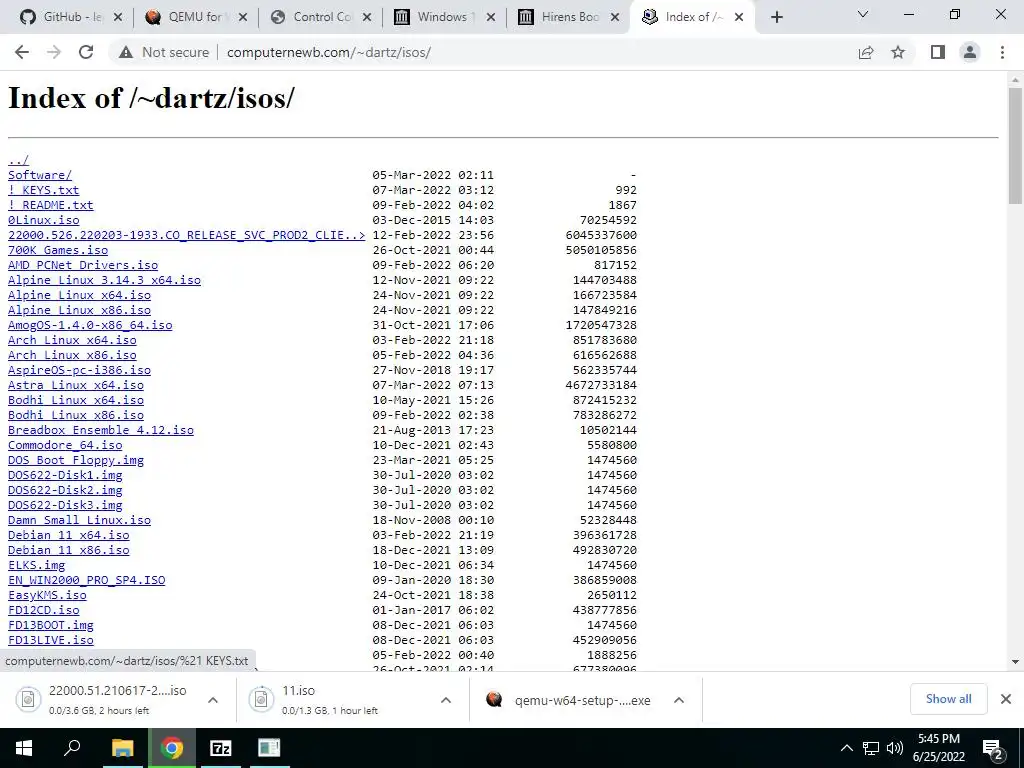Open the Software/ folder link
1024x768 pixels.
(40, 175)
